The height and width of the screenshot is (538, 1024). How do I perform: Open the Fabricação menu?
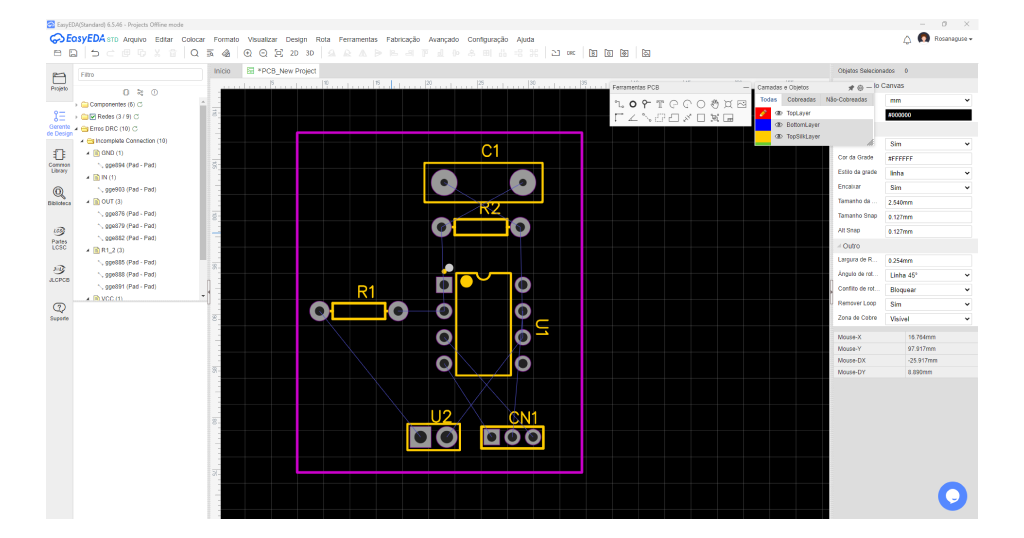pyautogui.click(x=403, y=40)
